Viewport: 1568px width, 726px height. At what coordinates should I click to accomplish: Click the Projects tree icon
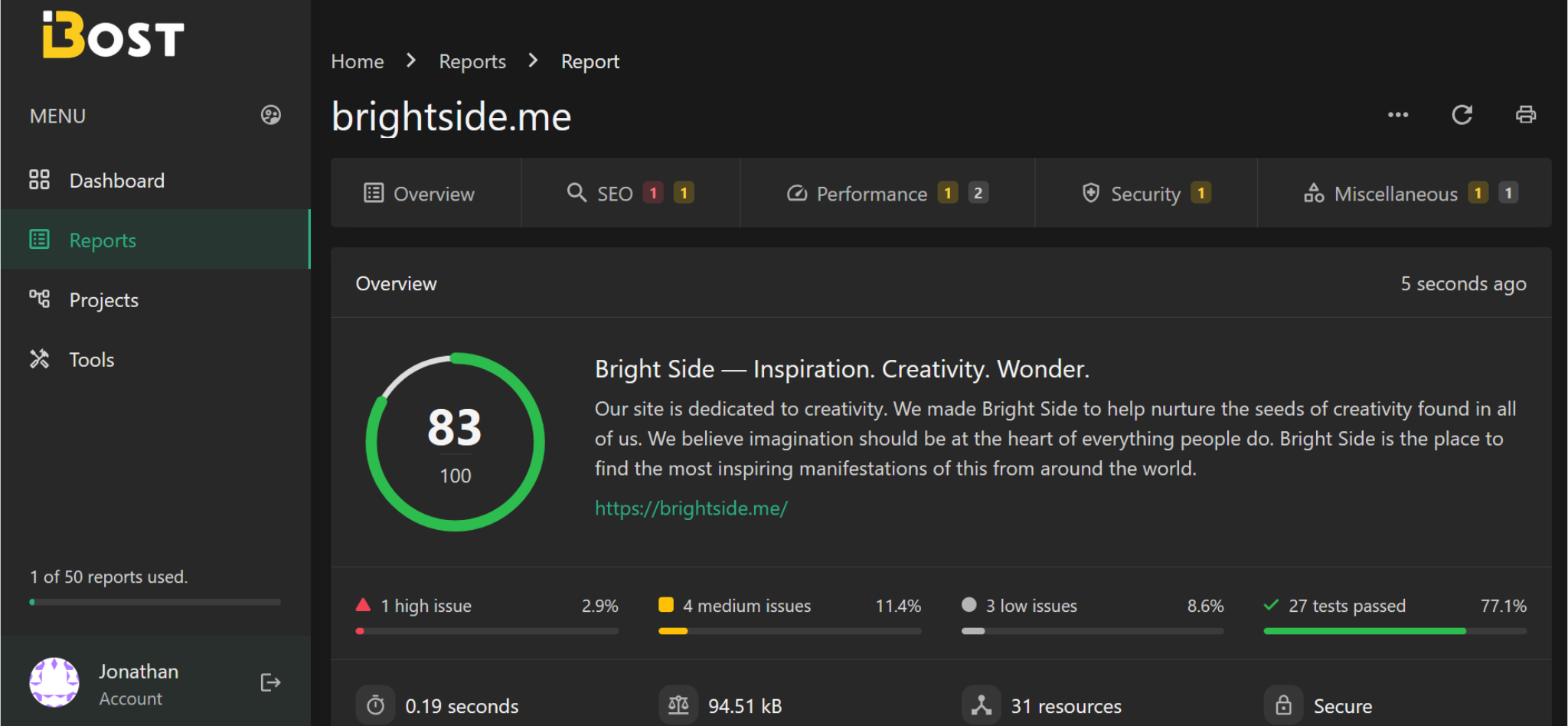pyautogui.click(x=39, y=299)
